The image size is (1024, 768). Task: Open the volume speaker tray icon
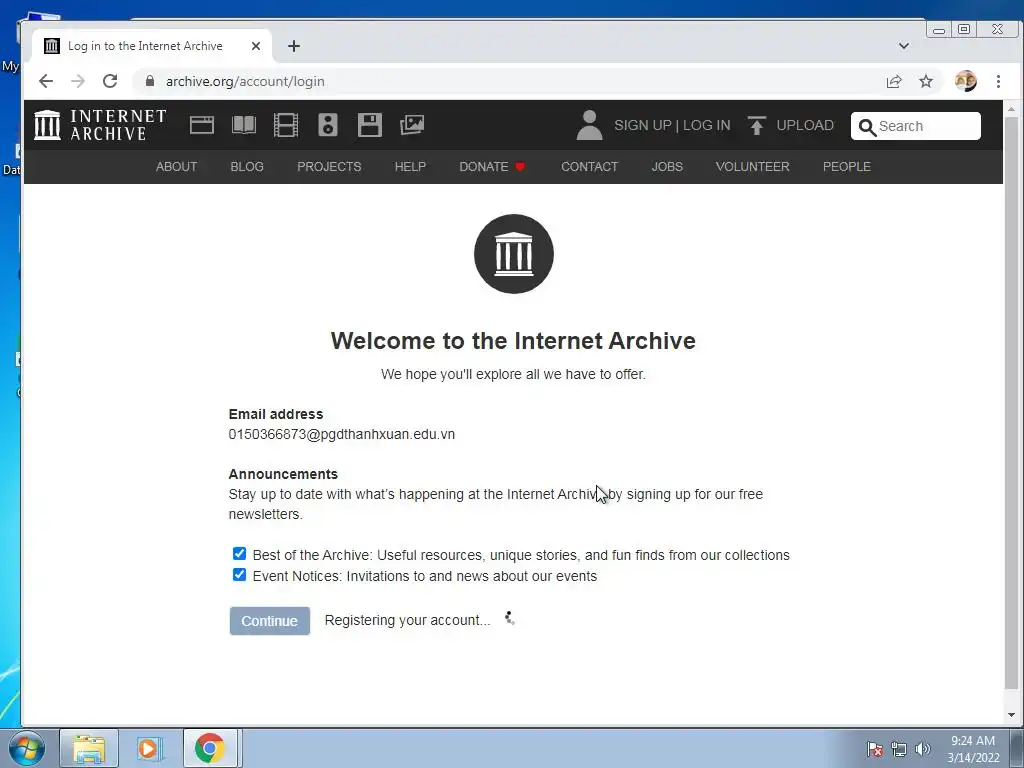(922, 749)
